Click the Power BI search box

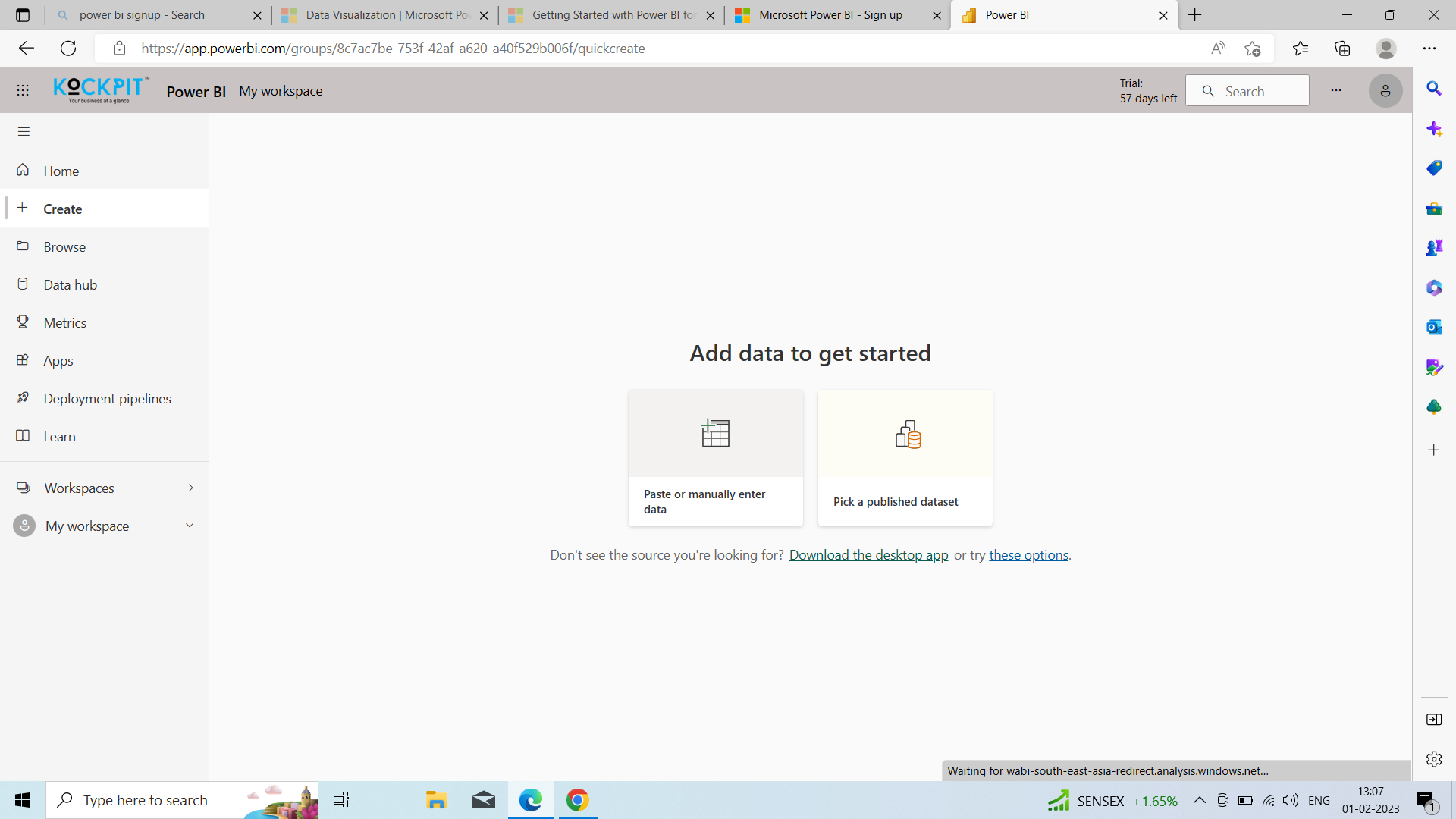[x=1247, y=91]
